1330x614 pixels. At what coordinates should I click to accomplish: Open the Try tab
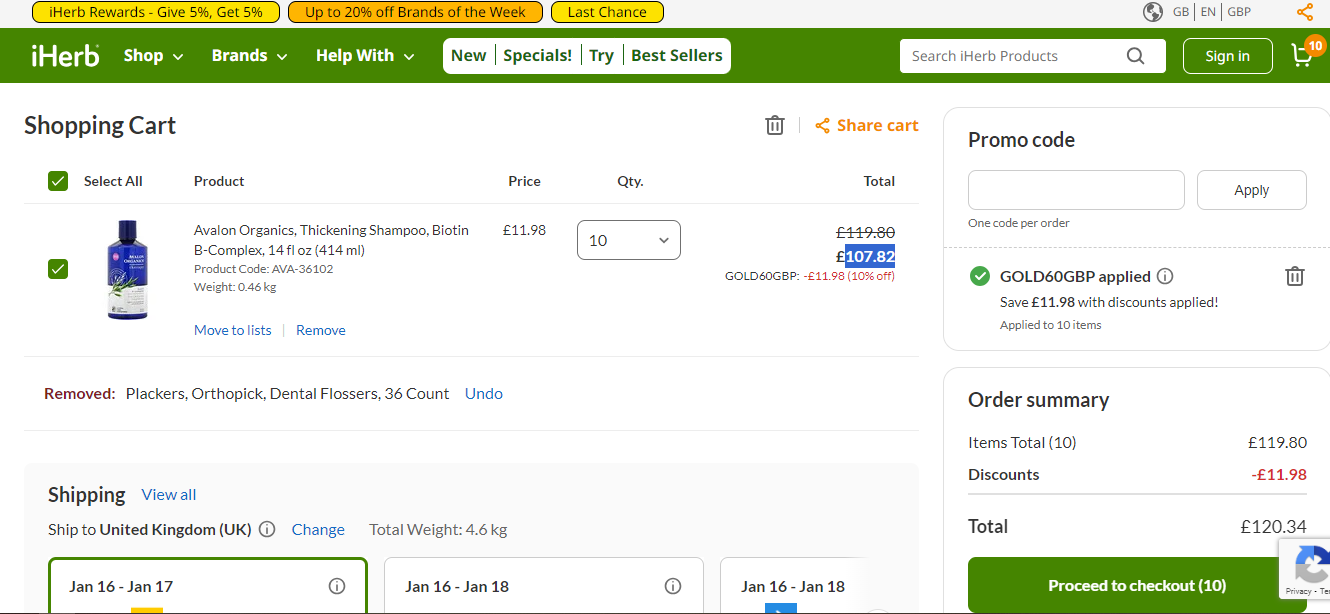[x=601, y=56]
